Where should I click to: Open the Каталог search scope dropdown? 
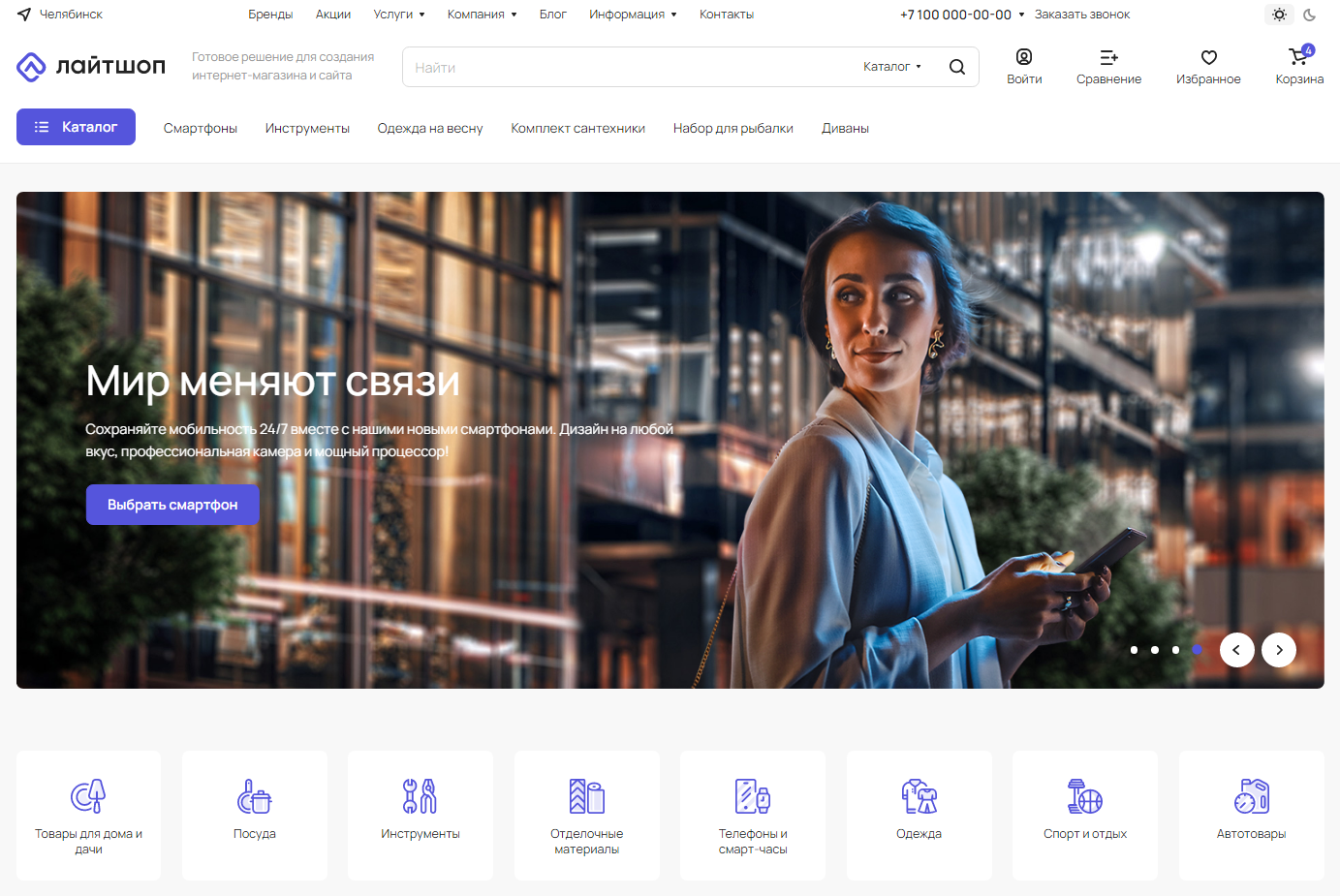click(x=892, y=67)
